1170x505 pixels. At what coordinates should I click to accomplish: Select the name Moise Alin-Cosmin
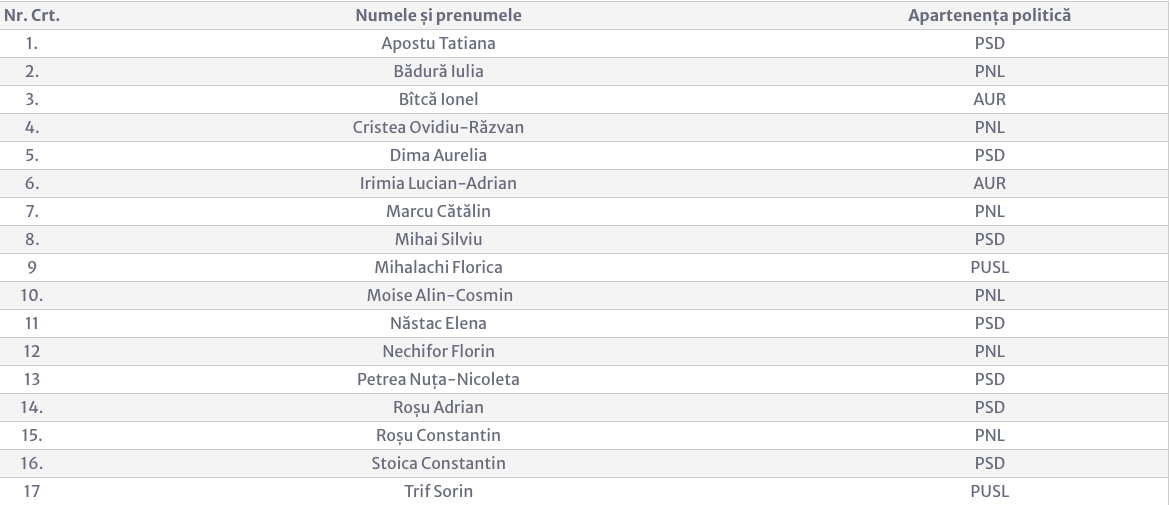438,295
